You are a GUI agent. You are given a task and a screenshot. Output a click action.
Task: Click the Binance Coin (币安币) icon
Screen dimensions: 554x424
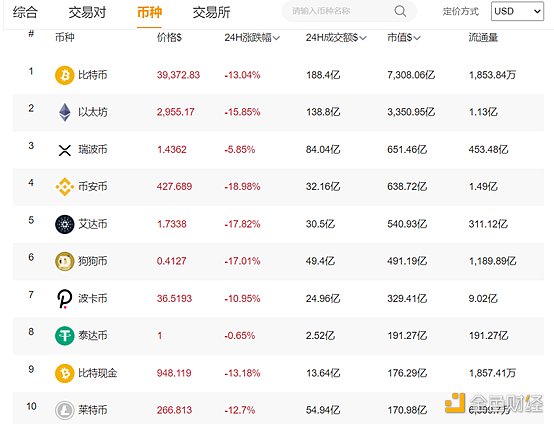65,187
